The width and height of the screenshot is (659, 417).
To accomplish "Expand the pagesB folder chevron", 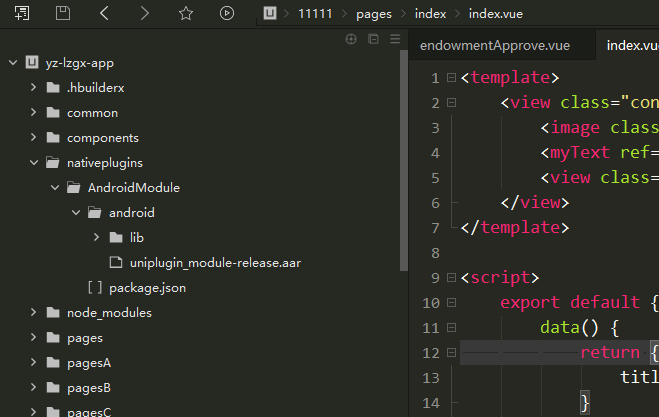I will click(x=34, y=388).
